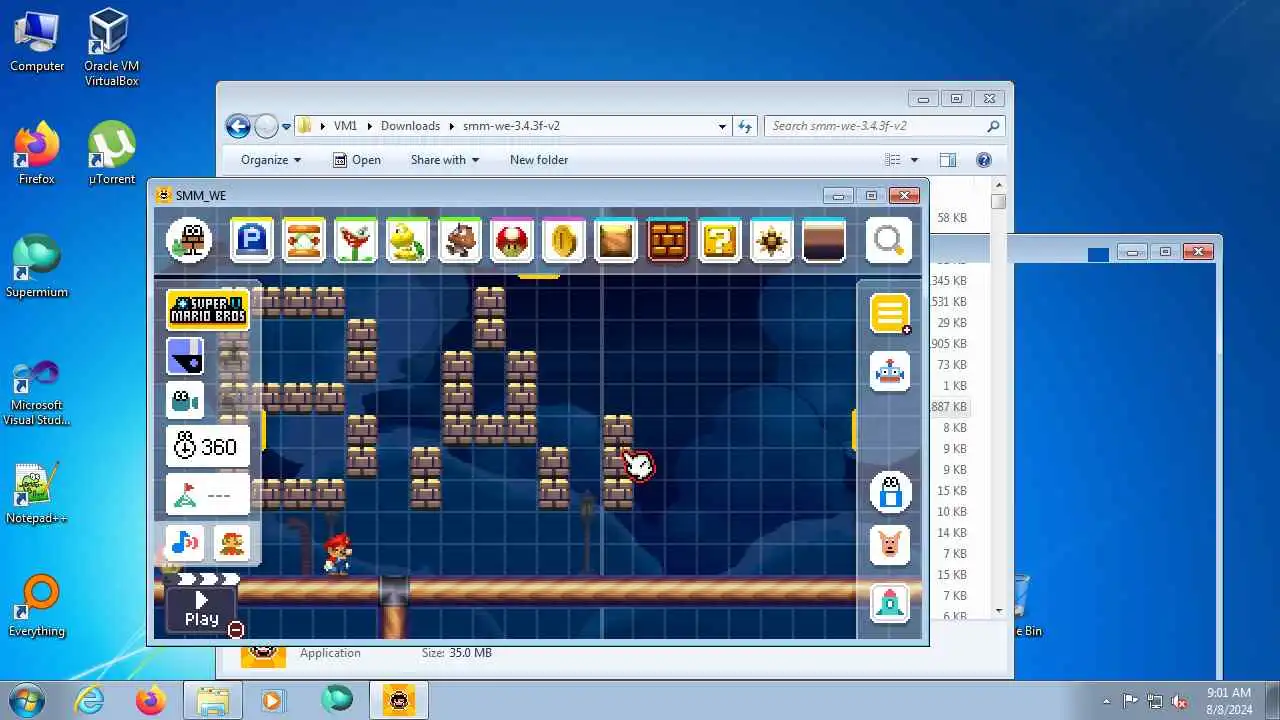1280x720 pixels.
Task: Select the P Switch part
Action: coord(252,240)
